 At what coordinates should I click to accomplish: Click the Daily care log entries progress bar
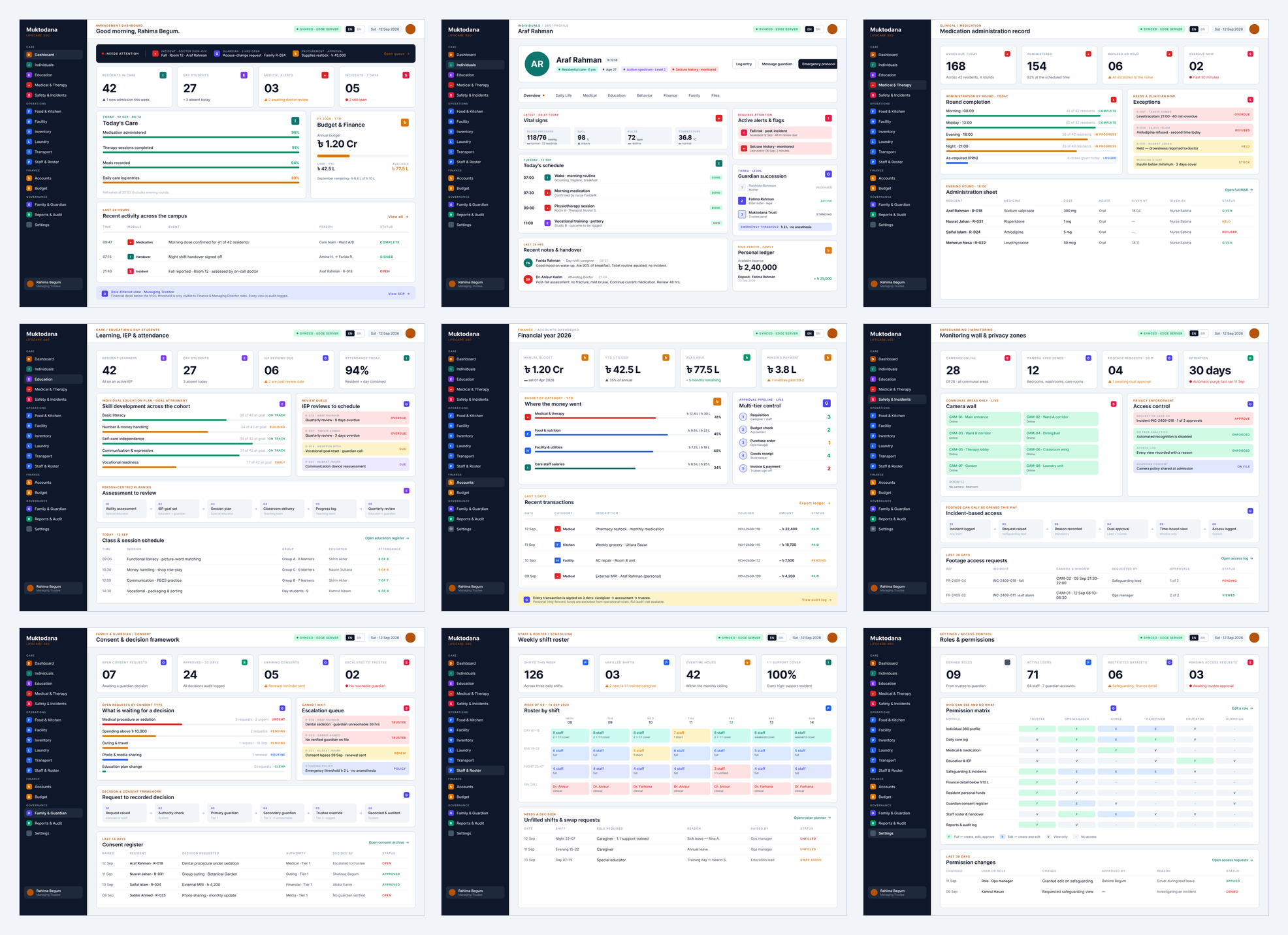tap(201, 183)
